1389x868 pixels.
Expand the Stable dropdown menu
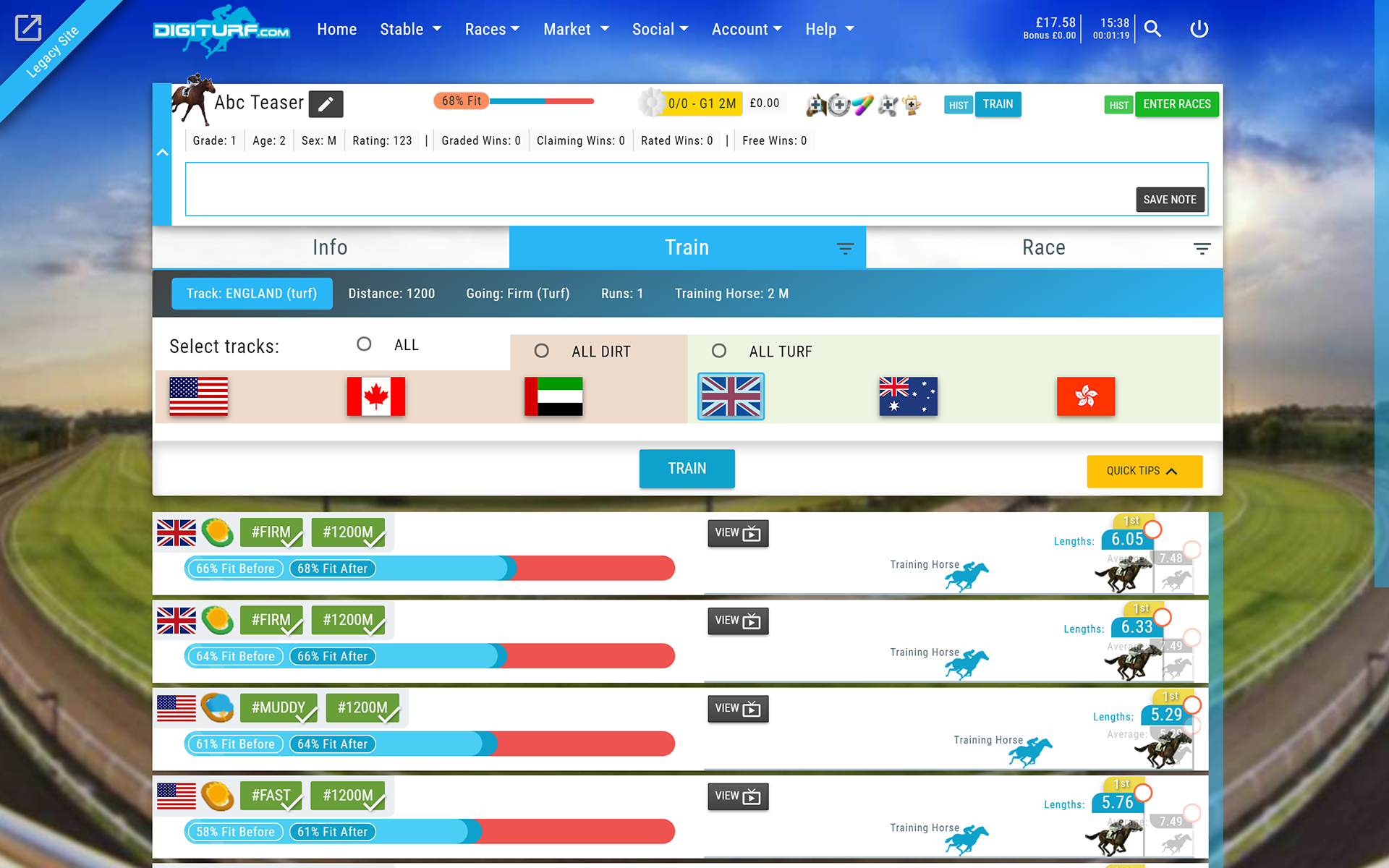coord(411,29)
